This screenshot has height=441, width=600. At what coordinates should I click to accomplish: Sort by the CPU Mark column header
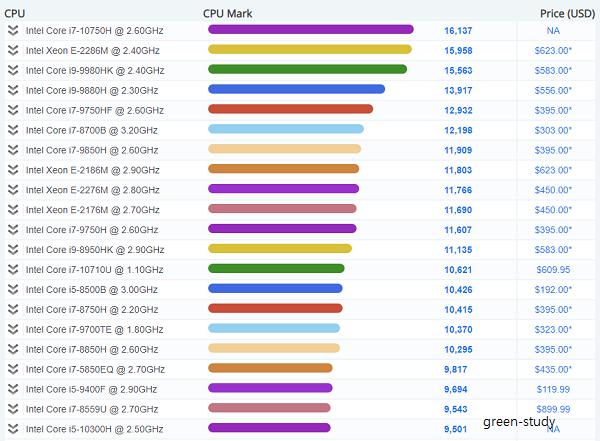[x=227, y=13]
